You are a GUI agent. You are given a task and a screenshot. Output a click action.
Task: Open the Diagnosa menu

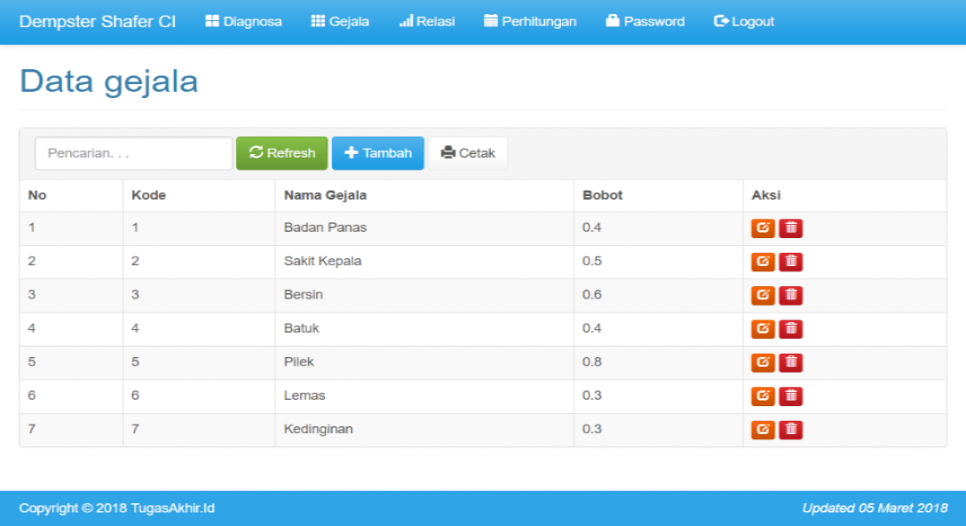243,22
